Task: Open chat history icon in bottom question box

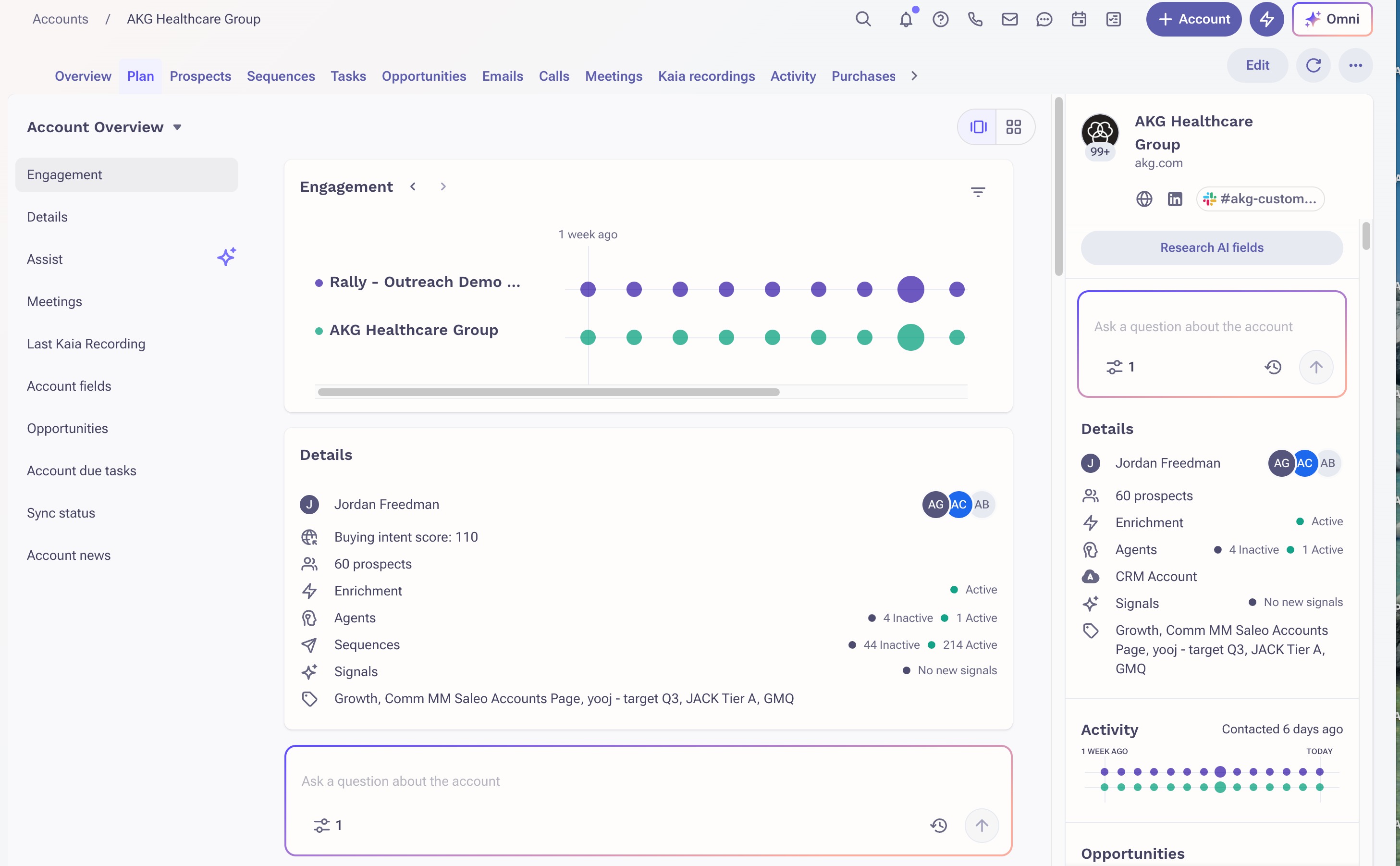Action: 938,825
